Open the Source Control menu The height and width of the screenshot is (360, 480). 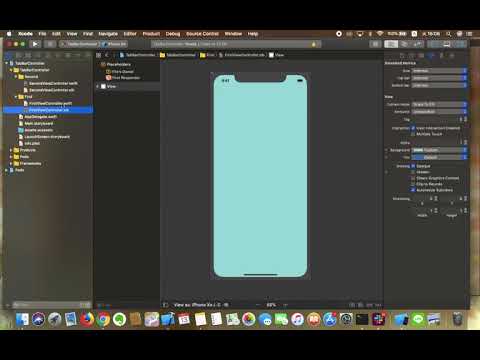tap(202, 34)
